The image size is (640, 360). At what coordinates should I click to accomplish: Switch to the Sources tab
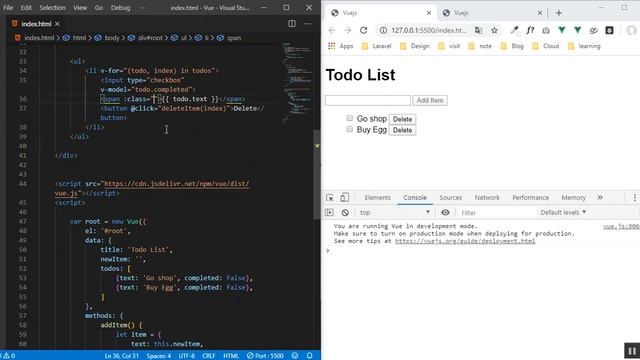451,198
